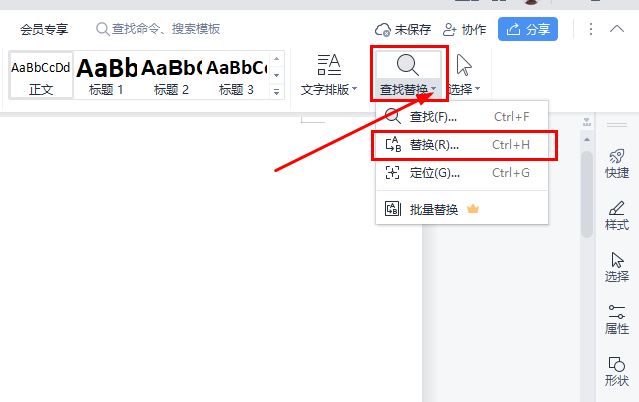The width and height of the screenshot is (639, 402).
Task: Open the 选择 panel in right sidebar
Action: click(617, 267)
